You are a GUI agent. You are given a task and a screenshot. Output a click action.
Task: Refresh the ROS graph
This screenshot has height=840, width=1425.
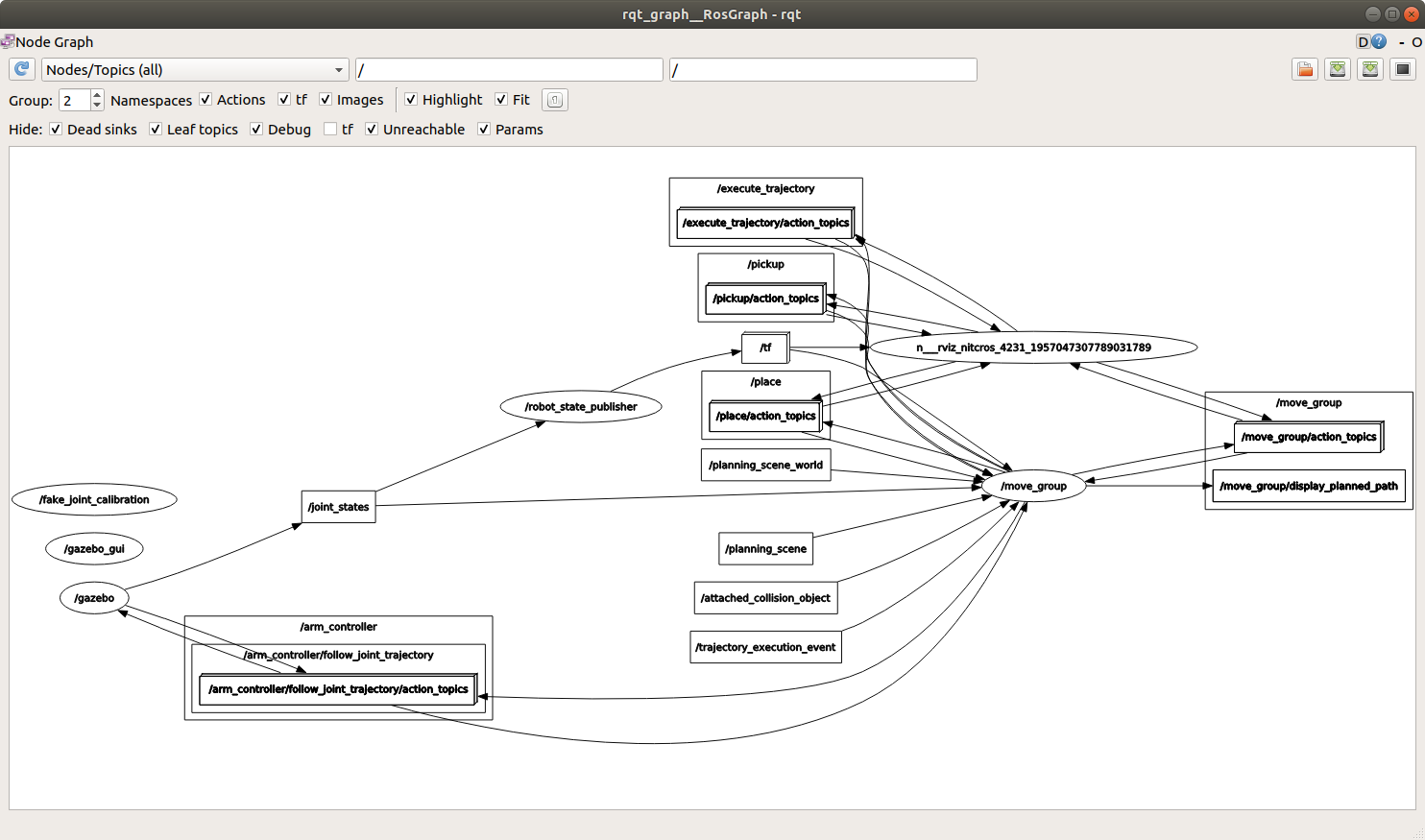coord(22,69)
